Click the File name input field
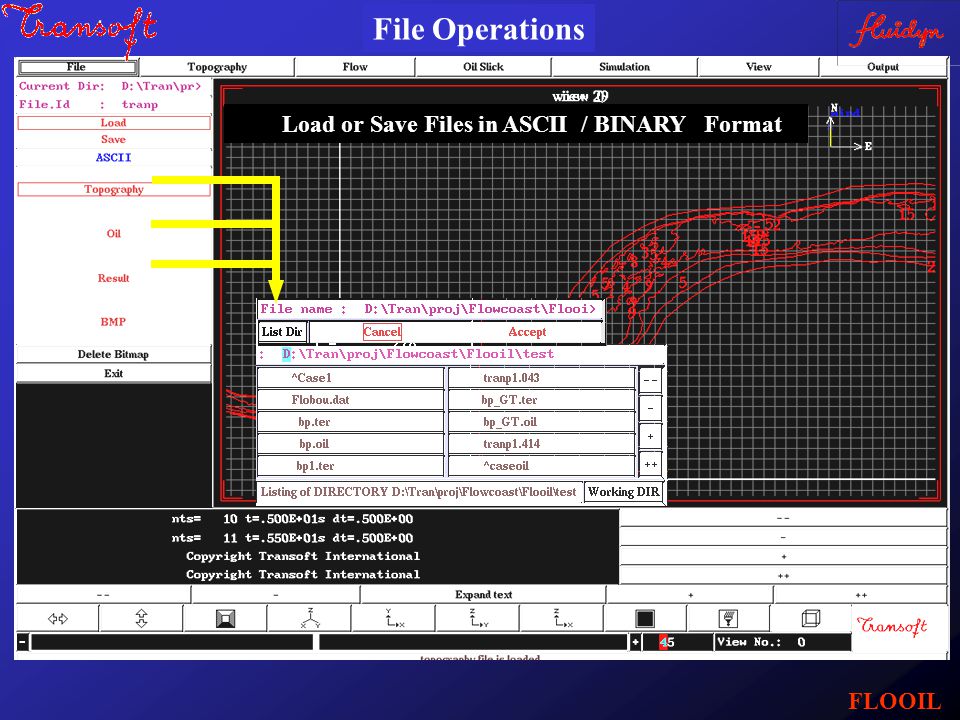 click(430, 309)
